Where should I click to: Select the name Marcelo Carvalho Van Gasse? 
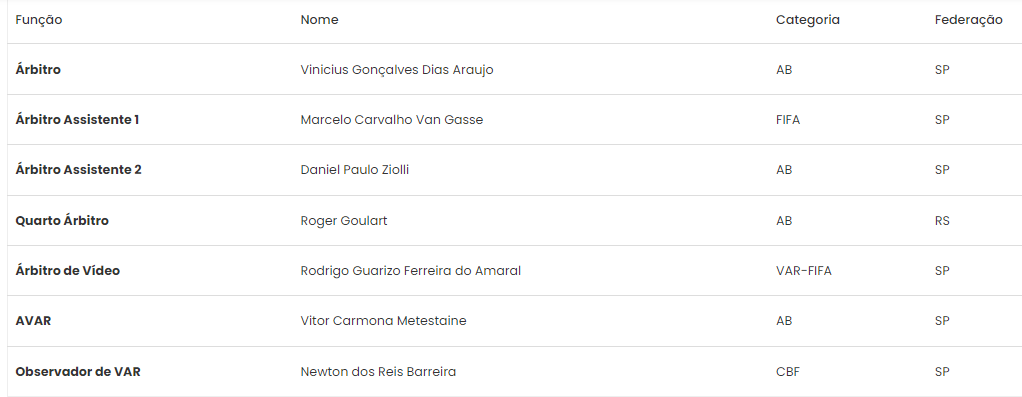392,120
